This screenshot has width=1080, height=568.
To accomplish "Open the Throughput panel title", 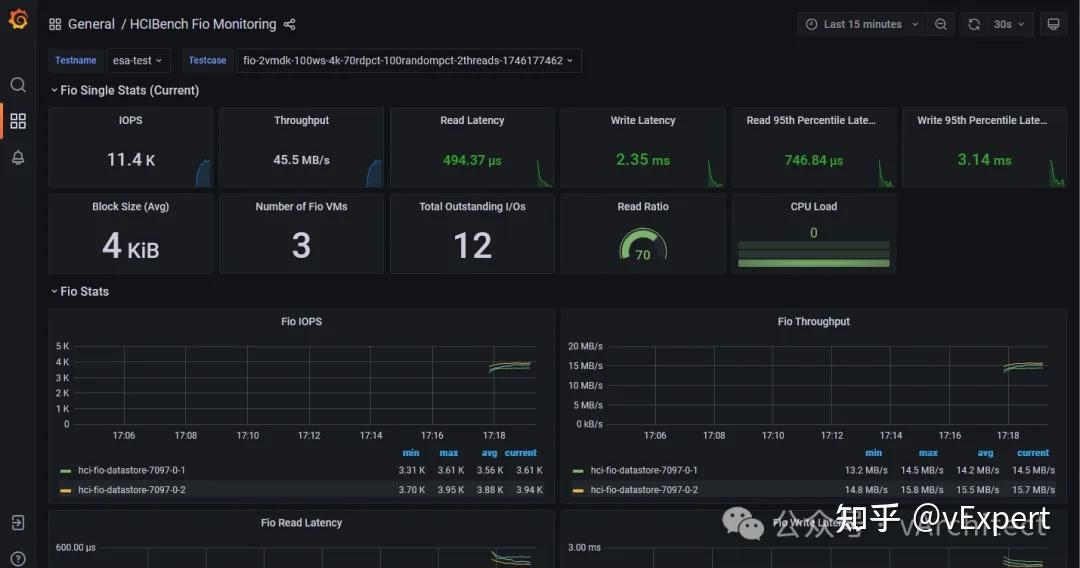I will point(301,120).
